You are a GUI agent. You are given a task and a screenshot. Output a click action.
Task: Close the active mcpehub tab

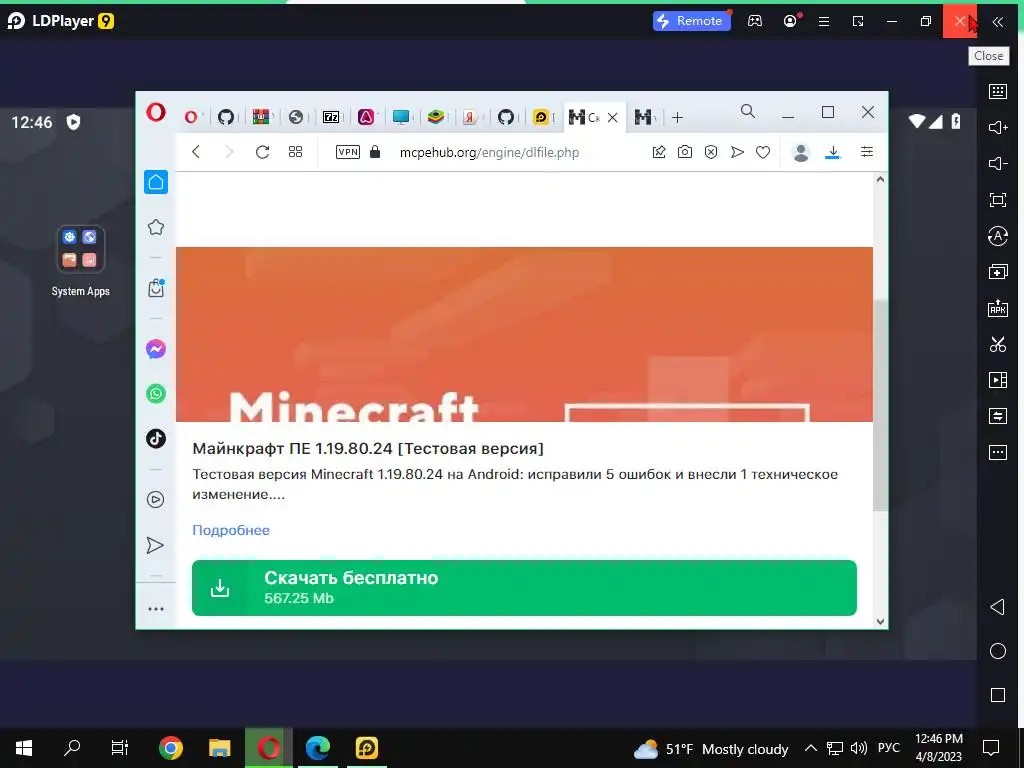pos(613,118)
